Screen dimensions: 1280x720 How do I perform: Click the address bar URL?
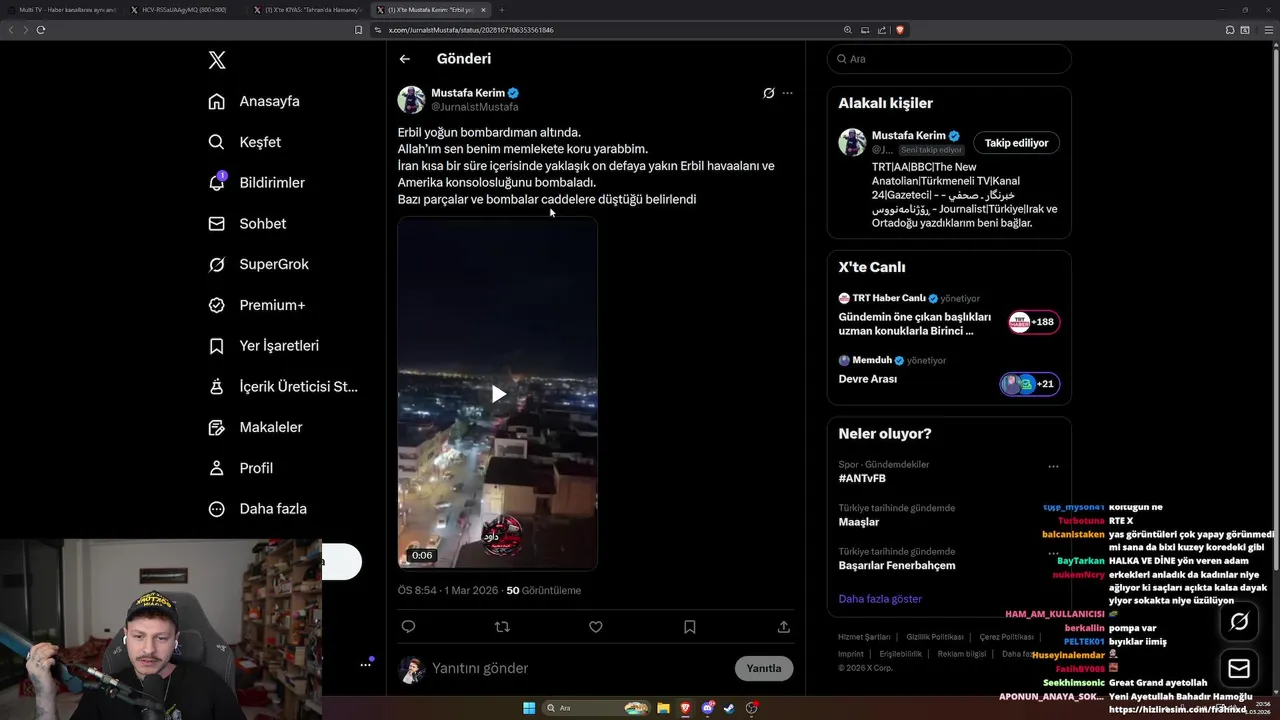coord(471,30)
